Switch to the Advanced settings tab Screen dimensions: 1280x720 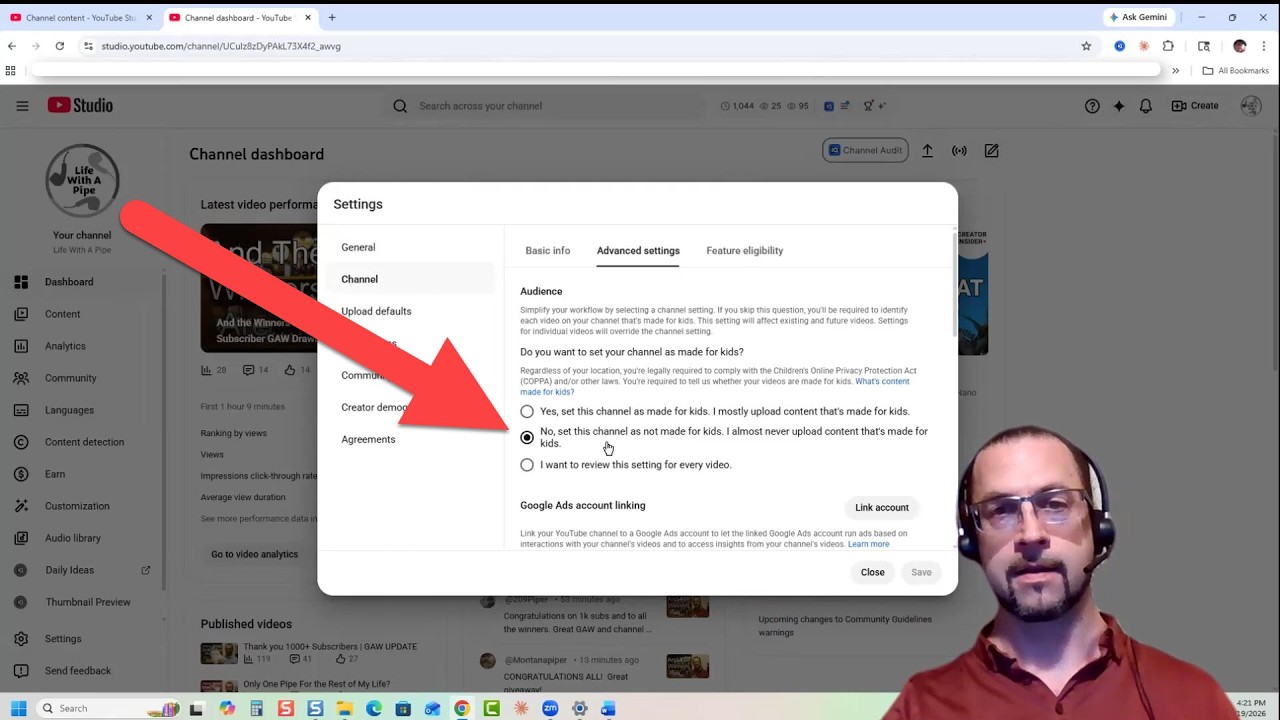coord(638,251)
